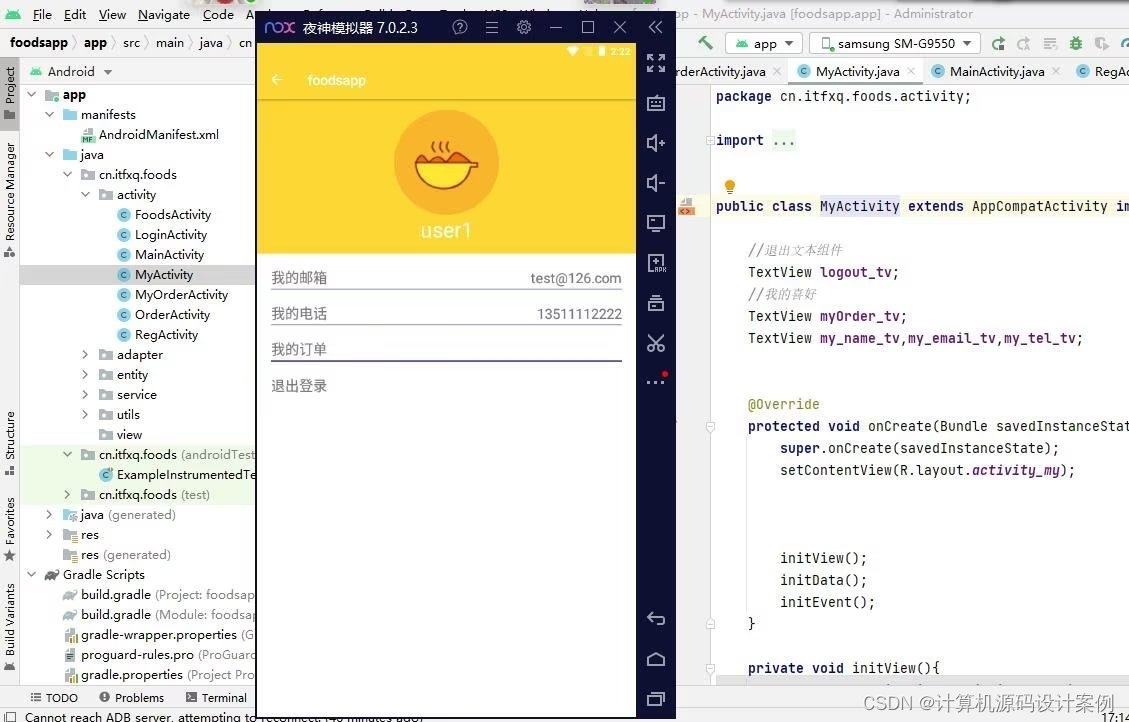Open the File menu
The height and width of the screenshot is (722, 1129).
click(42, 14)
